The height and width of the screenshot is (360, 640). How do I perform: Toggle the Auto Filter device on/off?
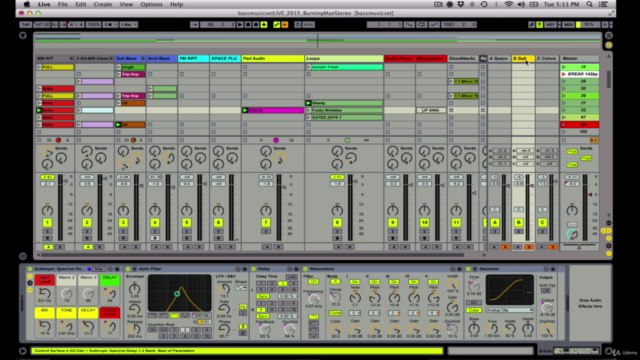click(128, 269)
